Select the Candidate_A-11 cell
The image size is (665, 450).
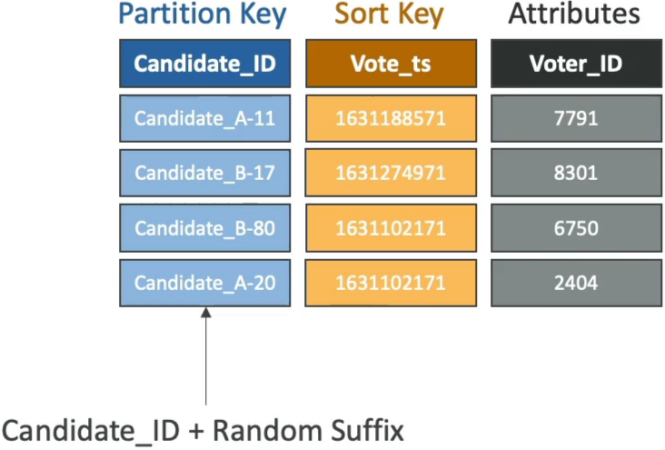(205, 118)
